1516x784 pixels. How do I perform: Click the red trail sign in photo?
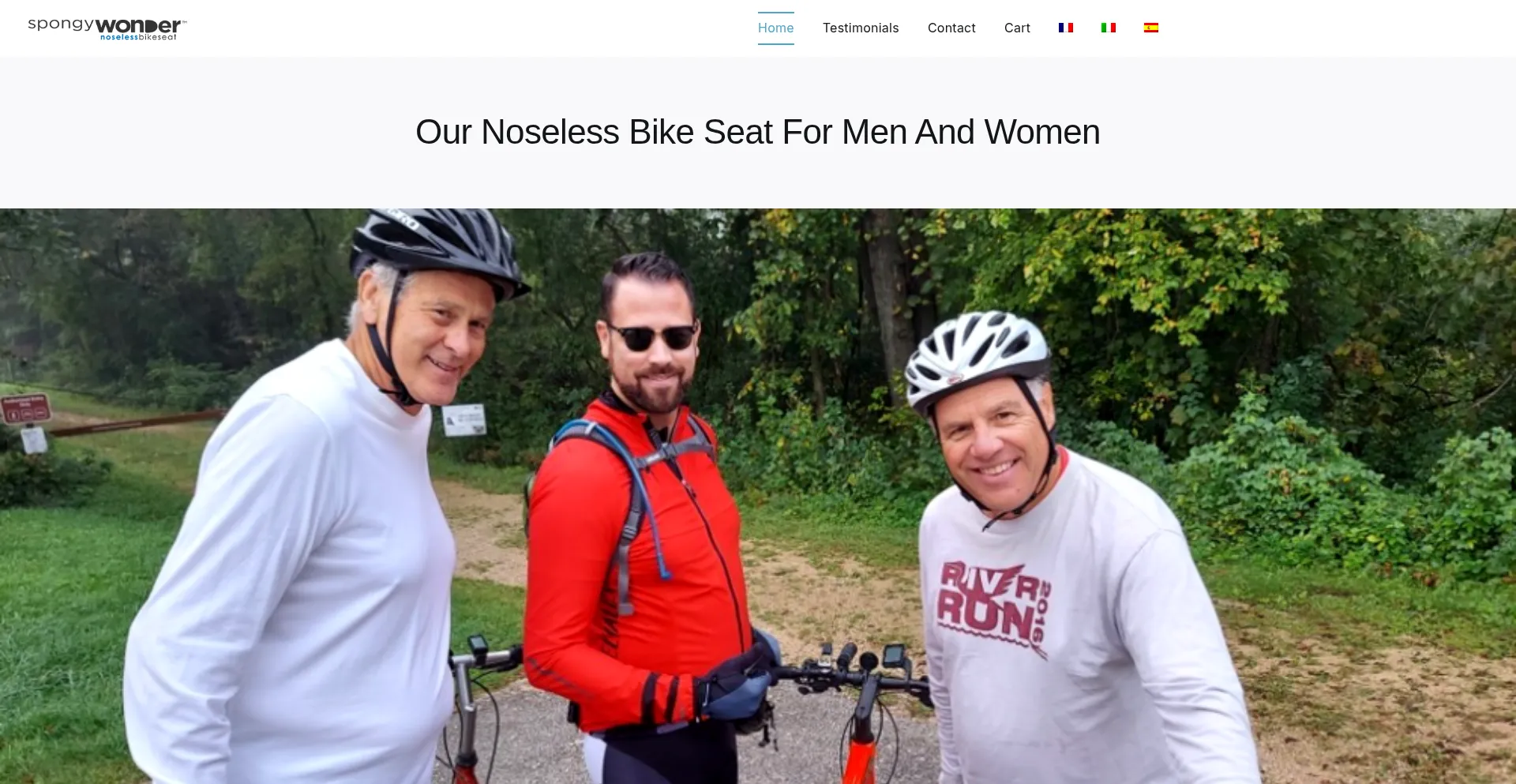tap(25, 409)
